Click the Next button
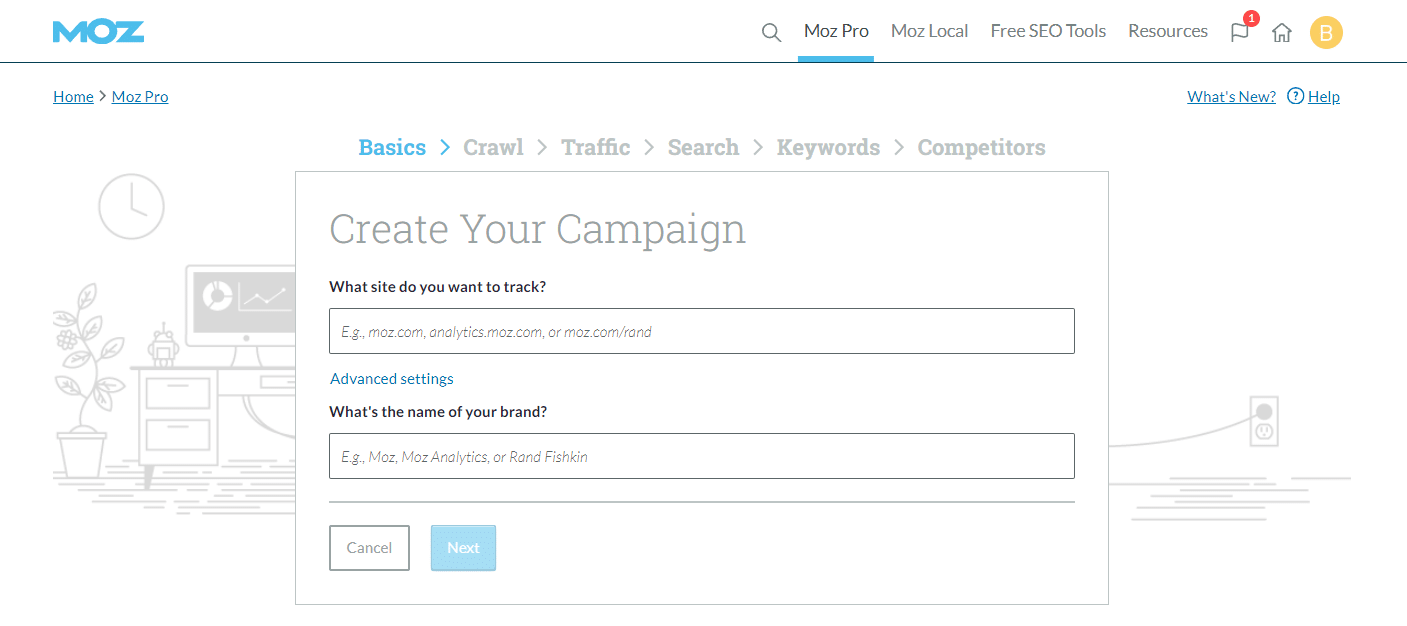The image size is (1407, 626). pyautogui.click(x=463, y=548)
